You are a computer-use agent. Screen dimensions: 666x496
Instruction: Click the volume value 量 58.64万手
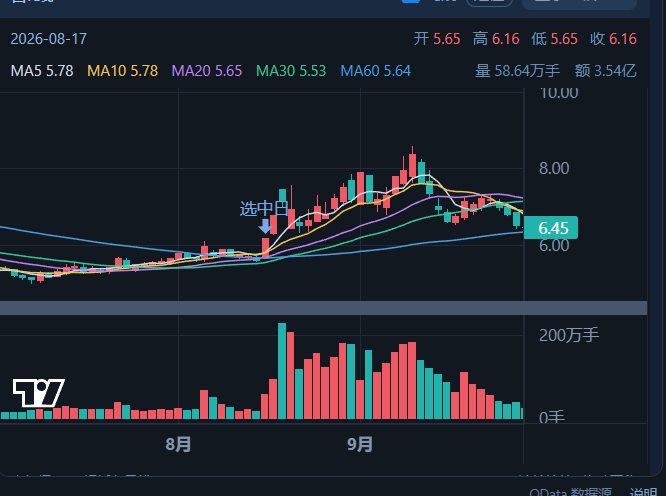click(x=517, y=70)
